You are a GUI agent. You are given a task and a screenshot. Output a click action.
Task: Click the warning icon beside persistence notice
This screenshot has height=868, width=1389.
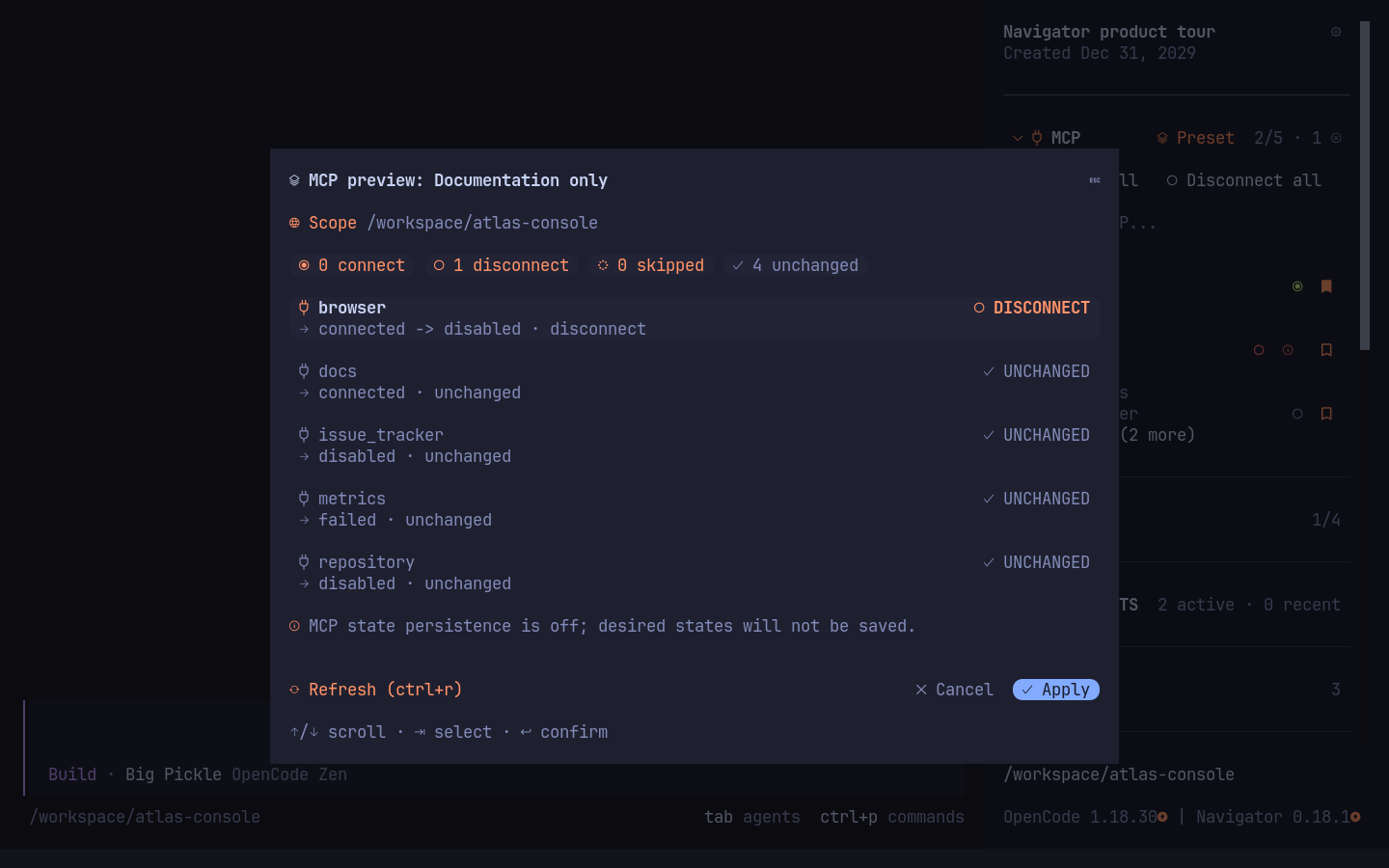[x=294, y=626]
